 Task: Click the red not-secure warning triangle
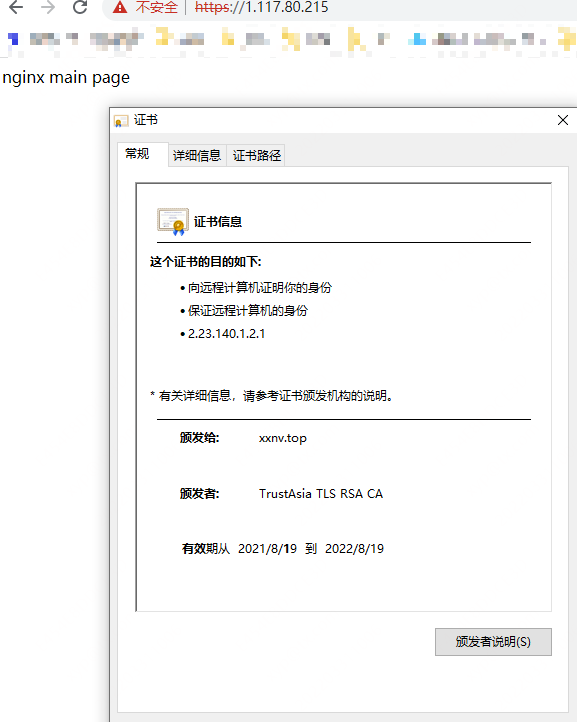(120, 7)
